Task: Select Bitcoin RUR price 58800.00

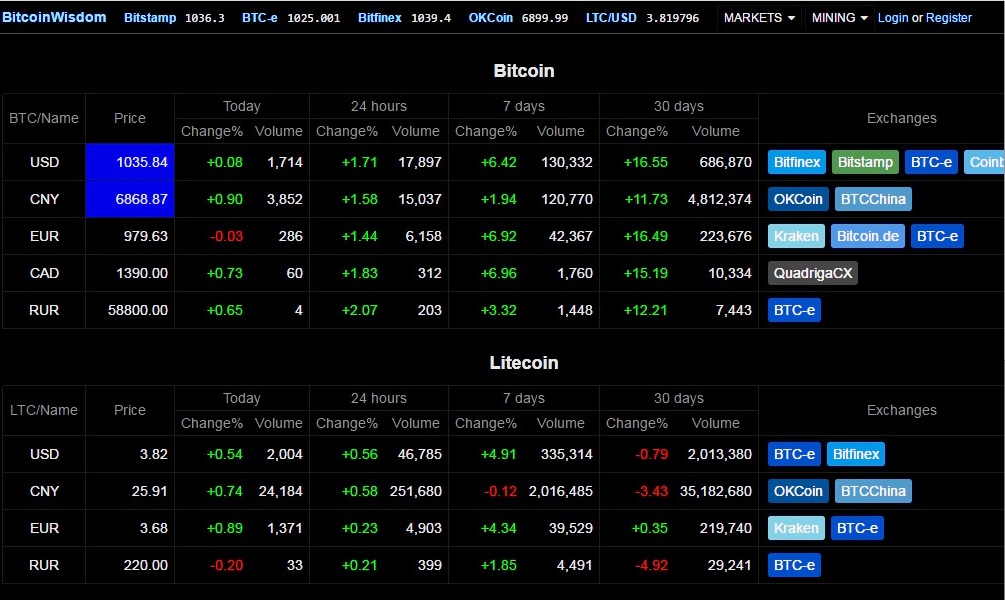Action: click(138, 310)
